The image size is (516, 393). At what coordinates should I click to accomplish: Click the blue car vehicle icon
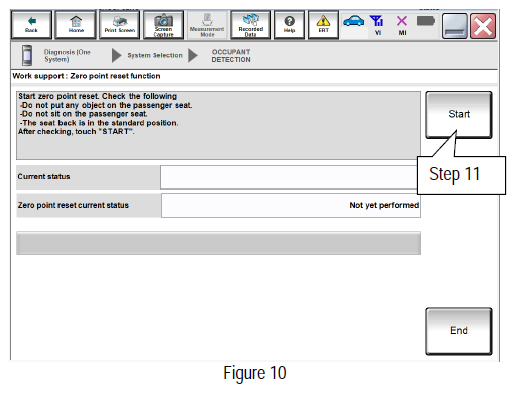[353, 21]
